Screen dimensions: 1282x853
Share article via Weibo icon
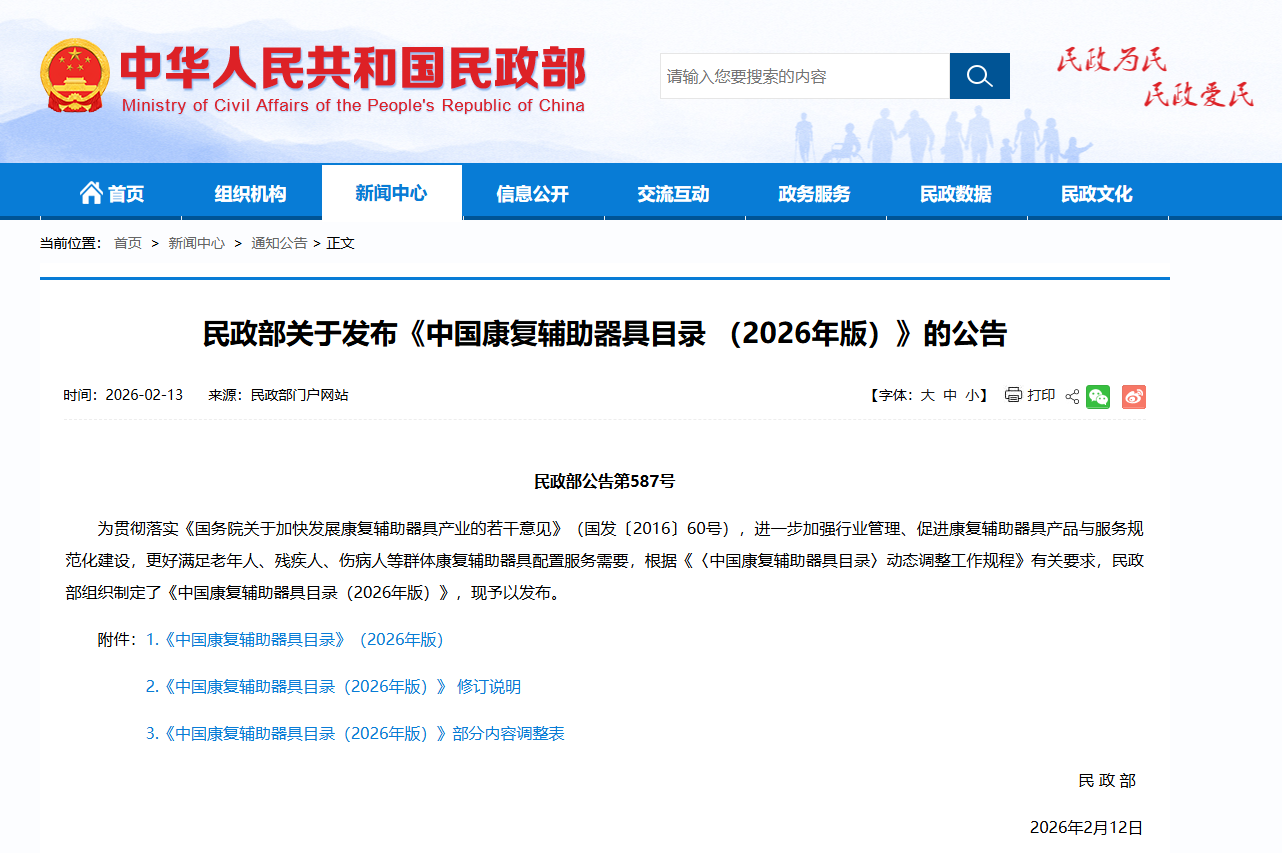coord(1133,396)
